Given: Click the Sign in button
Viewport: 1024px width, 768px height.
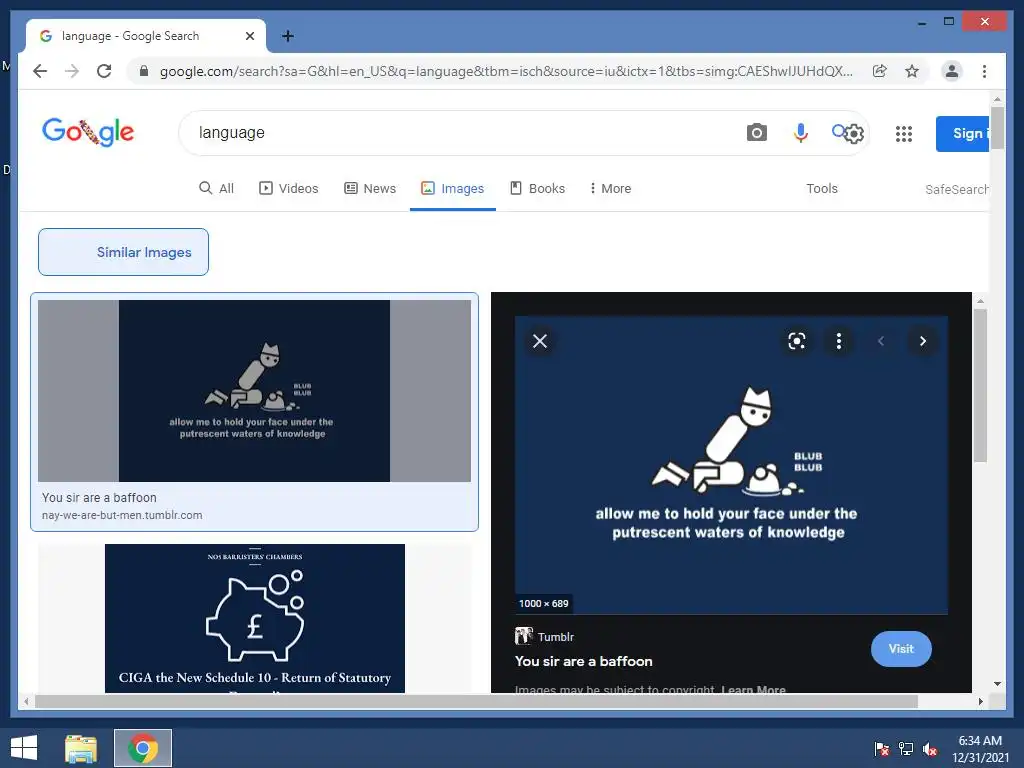Looking at the screenshot, I should tap(963, 134).
